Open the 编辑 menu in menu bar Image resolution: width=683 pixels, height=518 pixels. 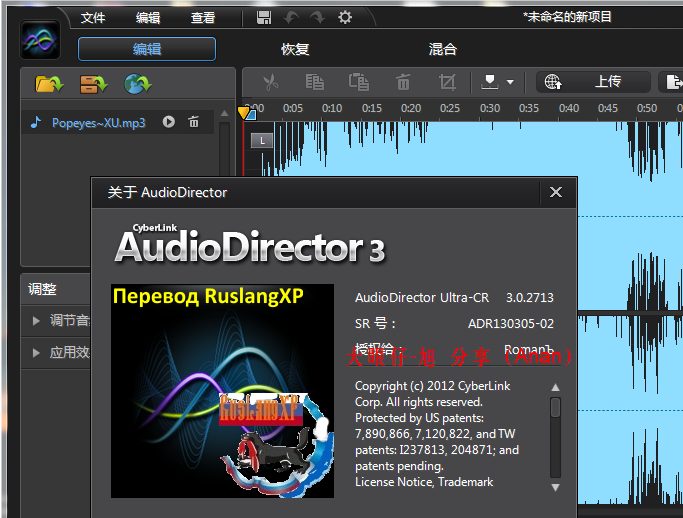[148, 18]
